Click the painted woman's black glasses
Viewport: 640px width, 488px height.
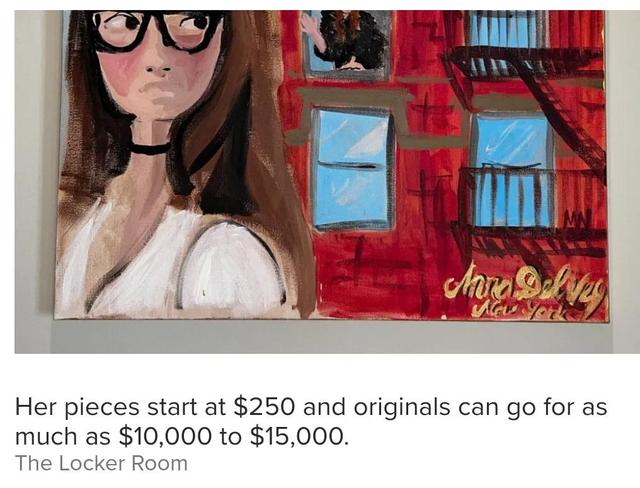(x=157, y=30)
